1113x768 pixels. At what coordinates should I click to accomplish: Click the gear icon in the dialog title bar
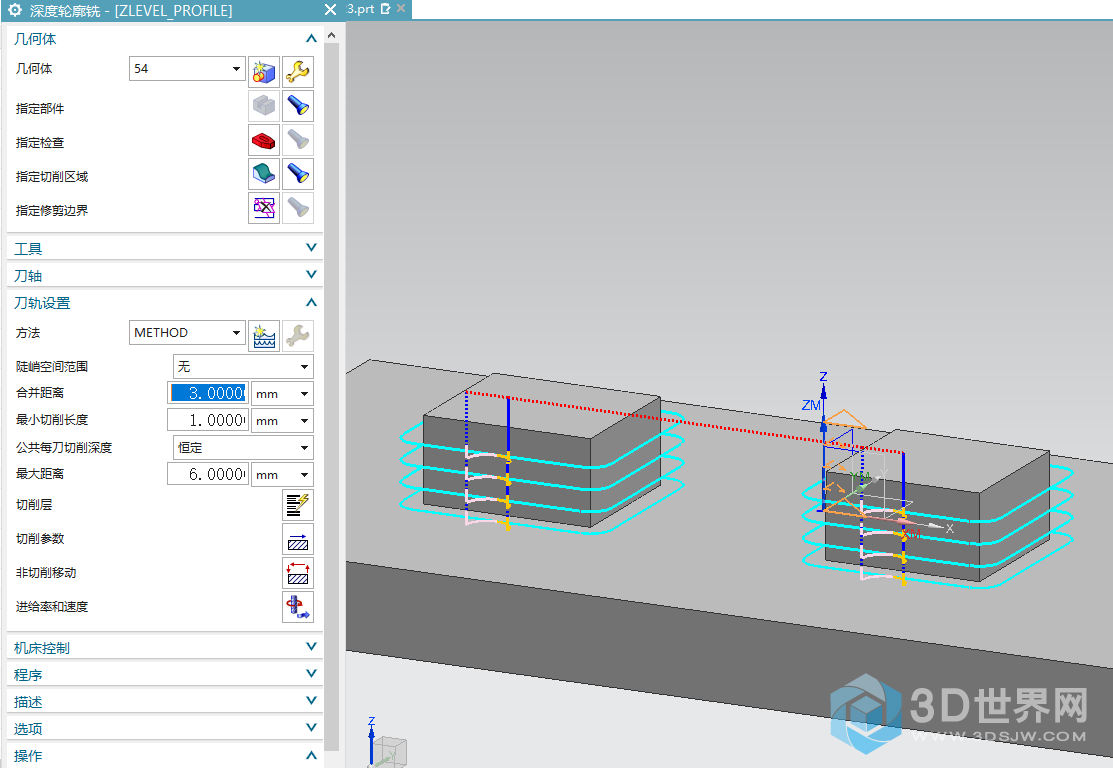coord(15,10)
